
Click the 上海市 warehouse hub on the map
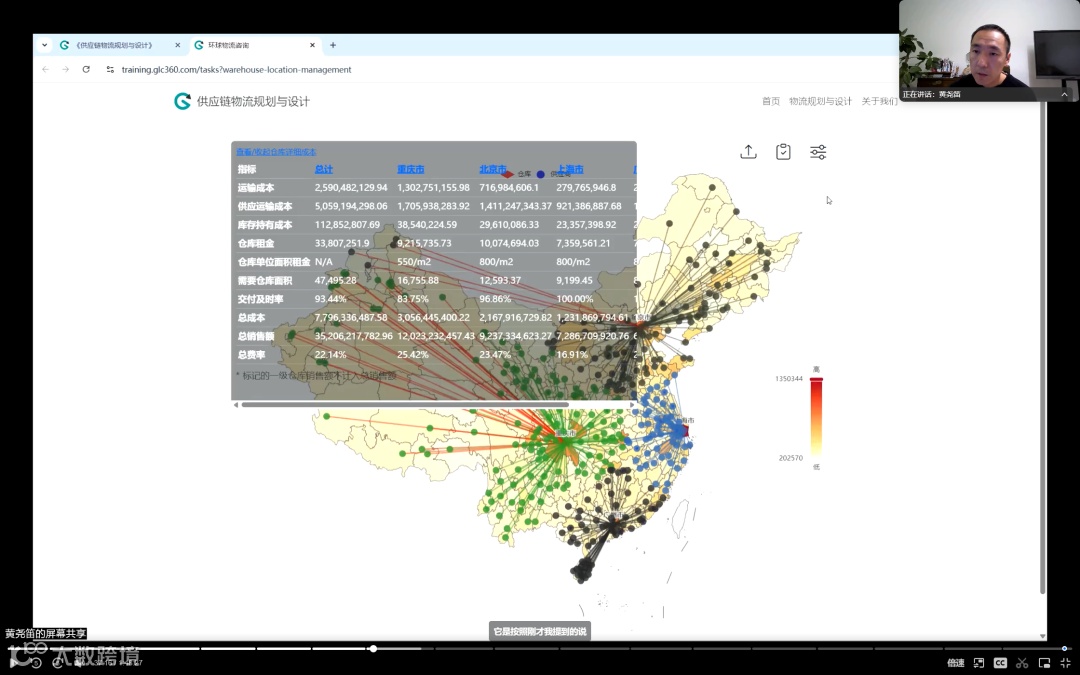[x=684, y=432]
